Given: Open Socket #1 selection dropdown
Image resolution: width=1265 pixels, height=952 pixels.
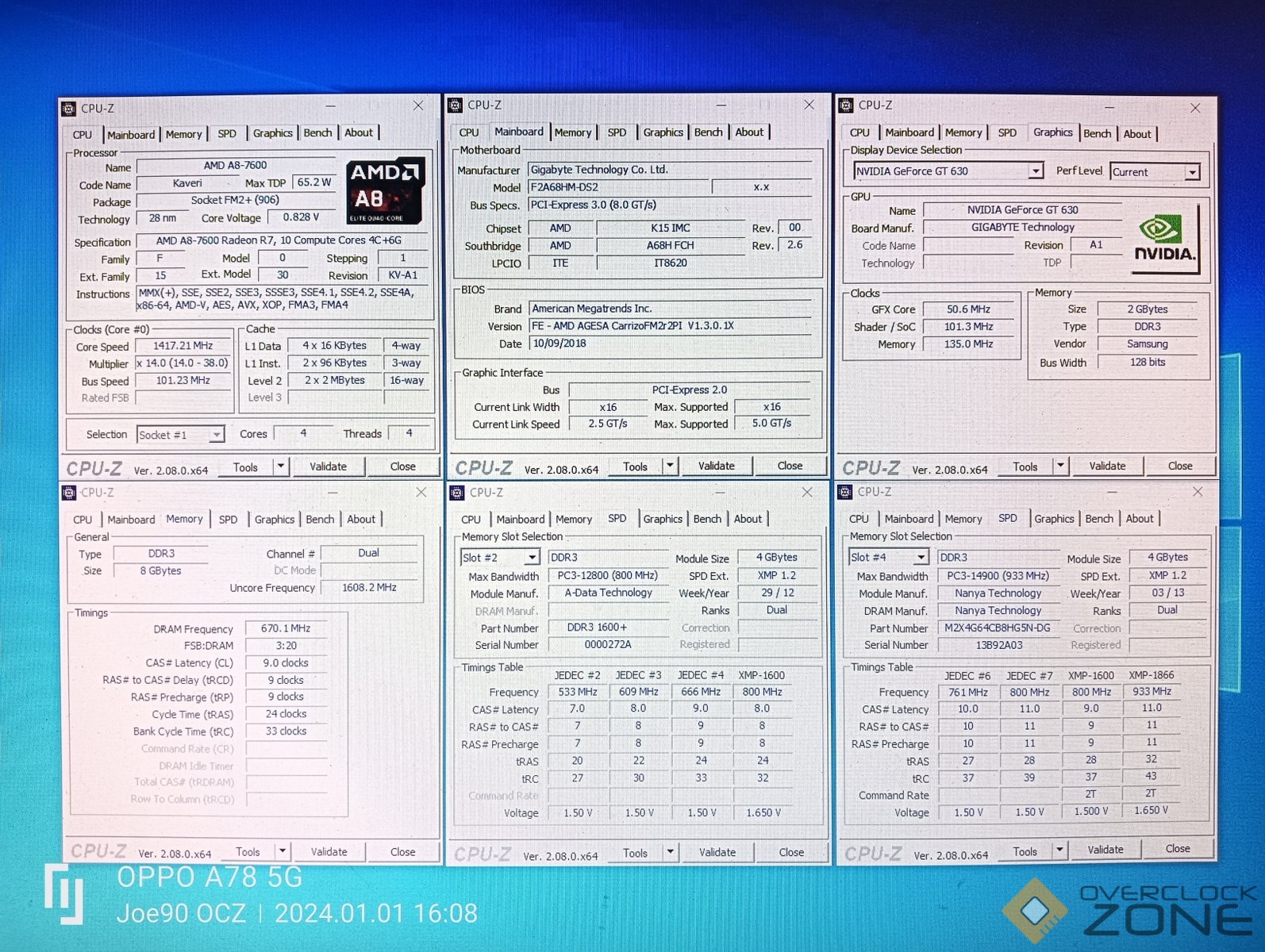Looking at the screenshot, I should pos(180,435).
